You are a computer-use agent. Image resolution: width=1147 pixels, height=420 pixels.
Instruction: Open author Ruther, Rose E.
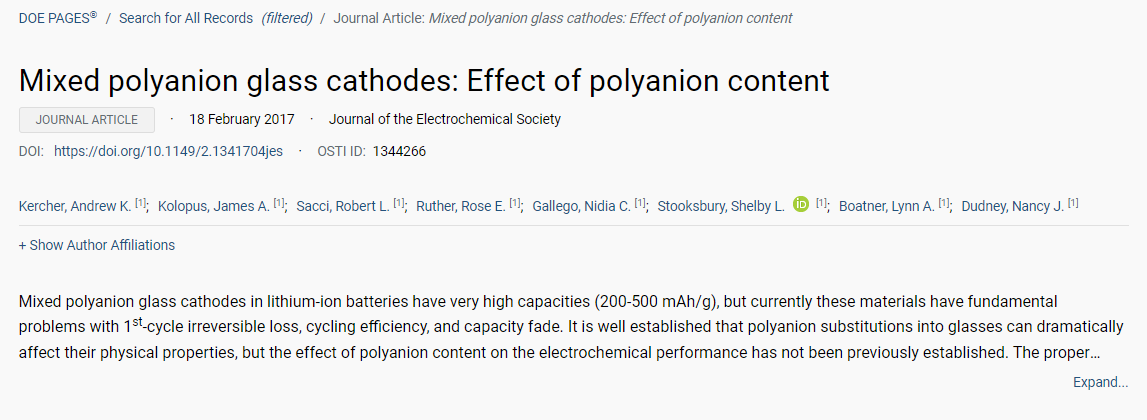(x=460, y=206)
